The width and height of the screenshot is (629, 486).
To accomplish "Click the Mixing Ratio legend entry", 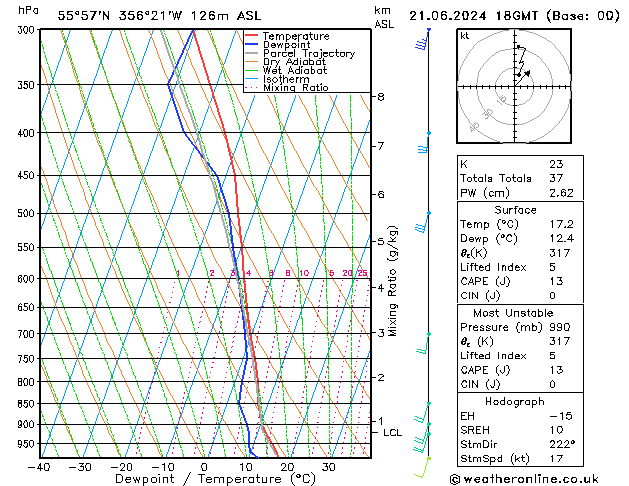I will coord(296,88).
